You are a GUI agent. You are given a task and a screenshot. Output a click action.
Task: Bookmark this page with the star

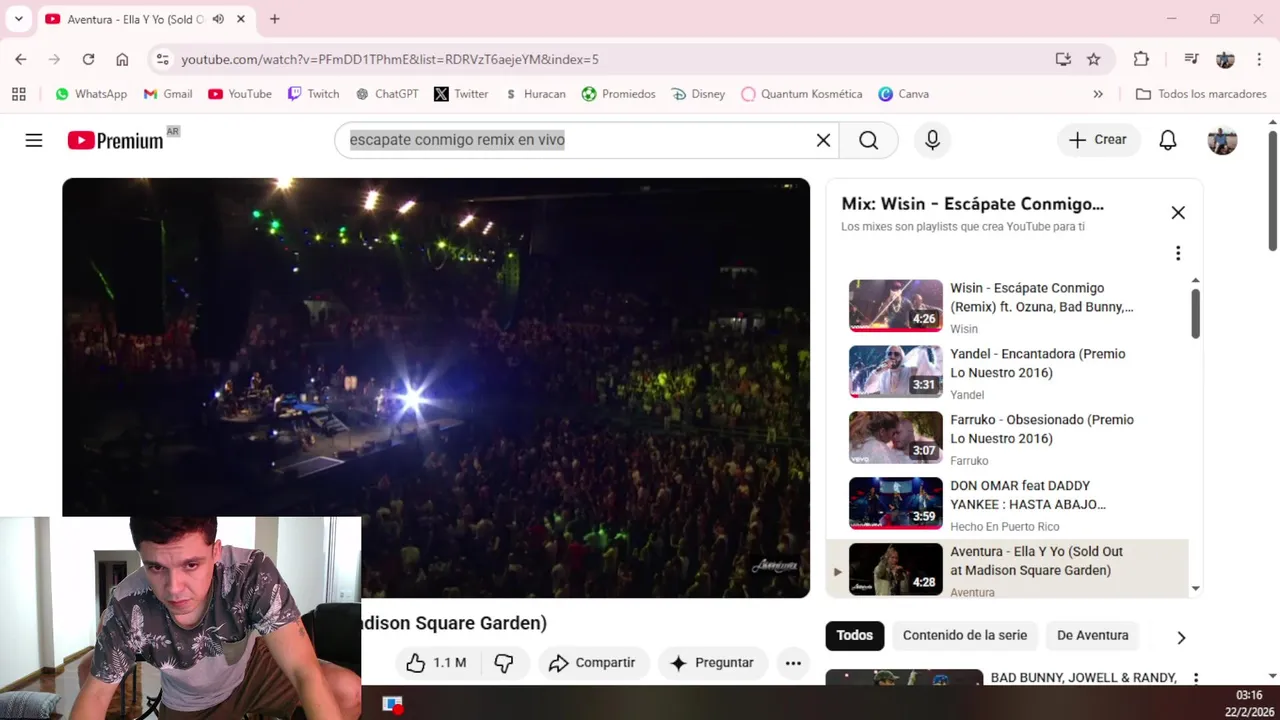(x=1093, y=59)
